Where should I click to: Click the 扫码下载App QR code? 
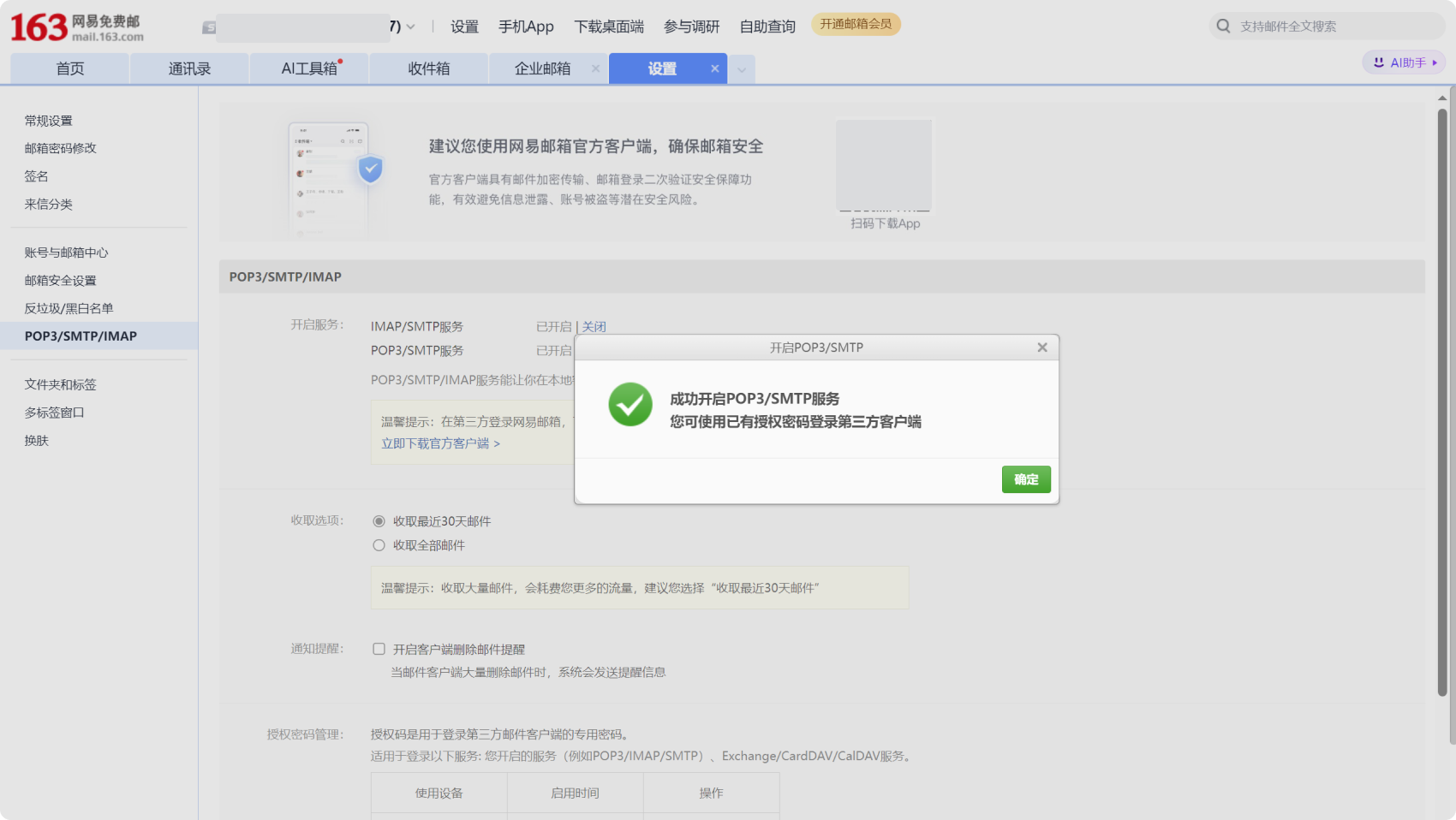coord(883,164)
